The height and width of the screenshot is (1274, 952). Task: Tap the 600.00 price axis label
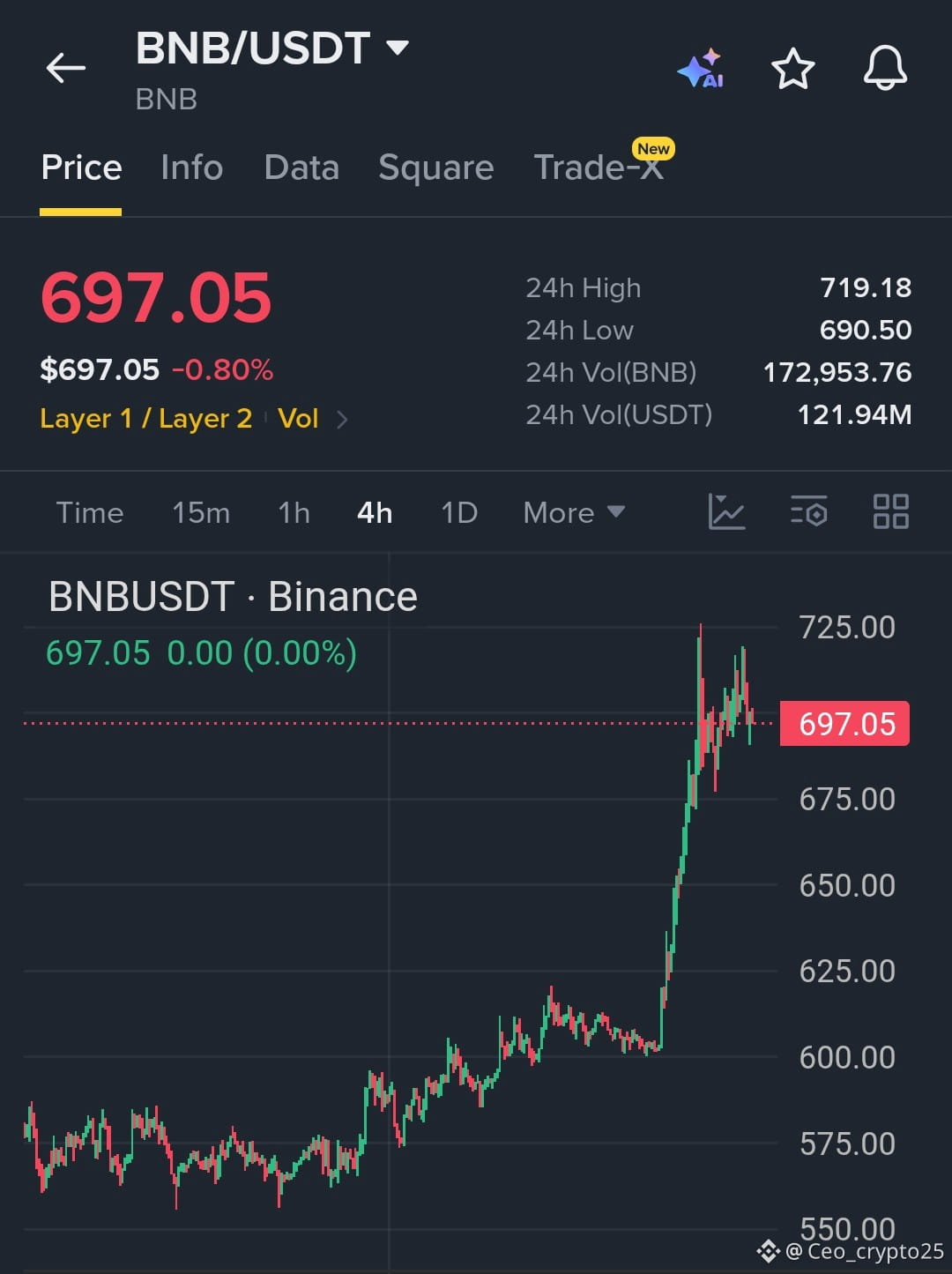click(847, 1057)
